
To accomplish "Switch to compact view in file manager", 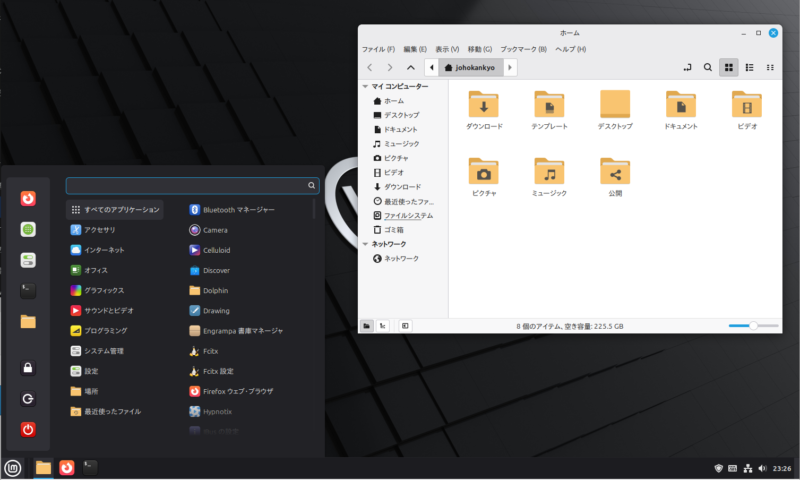I will coord(770,67).
